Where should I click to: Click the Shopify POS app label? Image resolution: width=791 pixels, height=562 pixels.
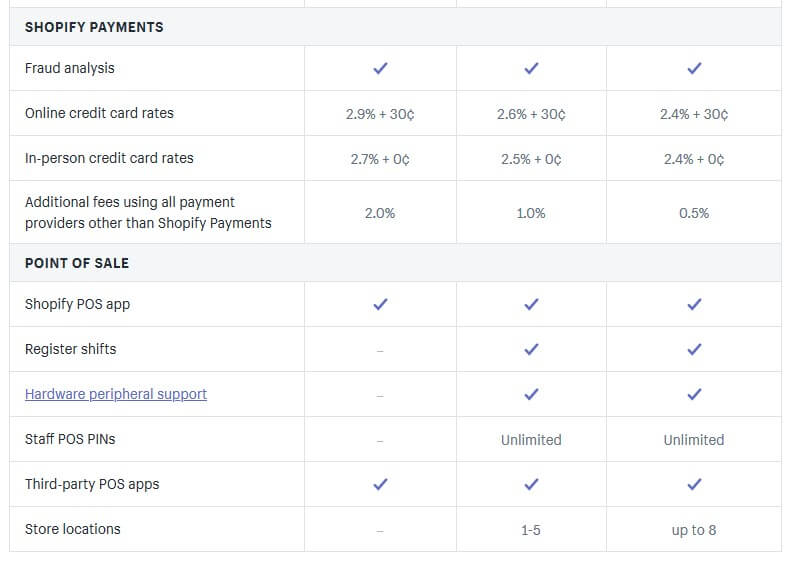click(77, 304)
